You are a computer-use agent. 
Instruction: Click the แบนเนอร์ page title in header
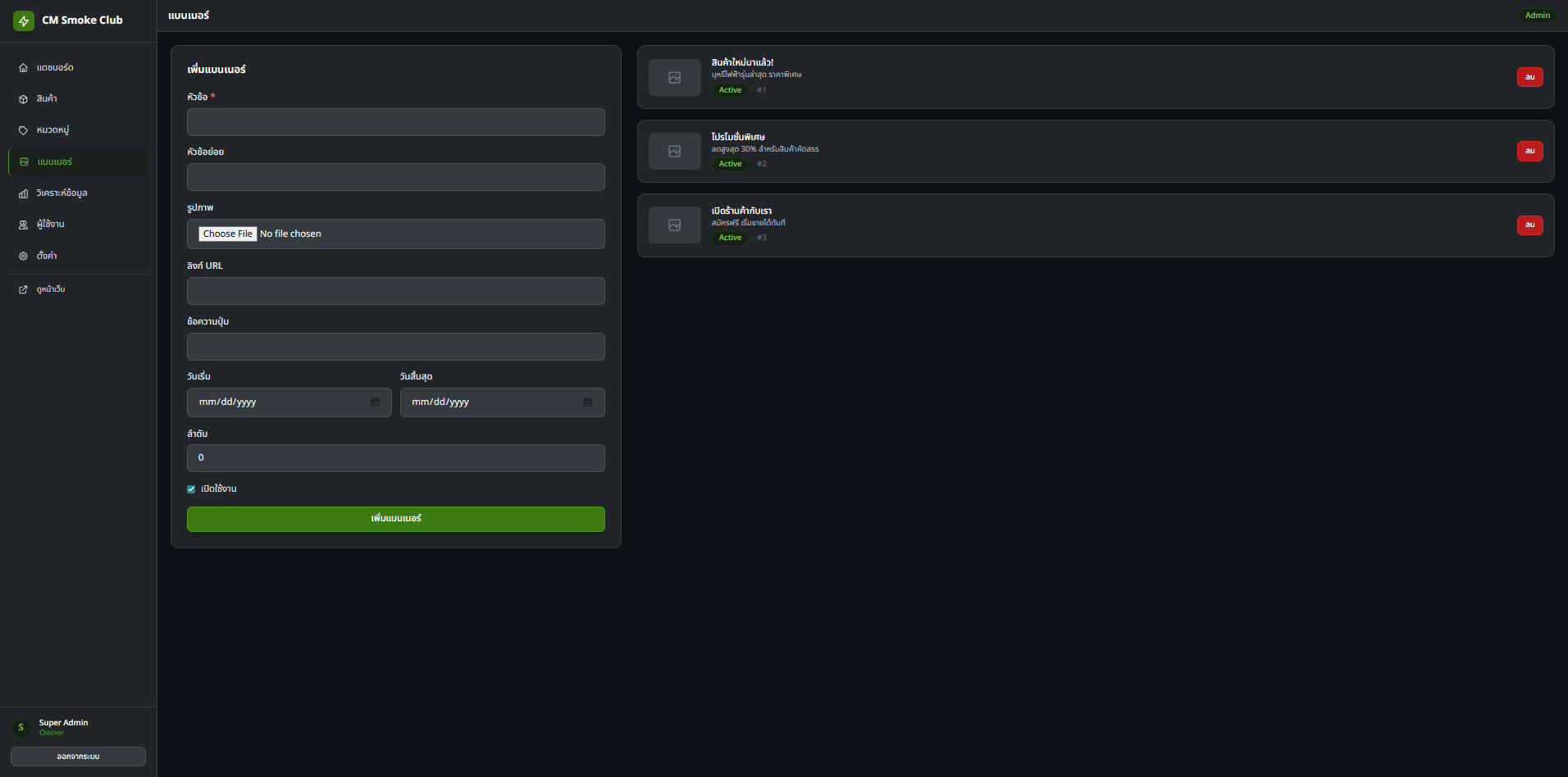click(x=189, y=16)
